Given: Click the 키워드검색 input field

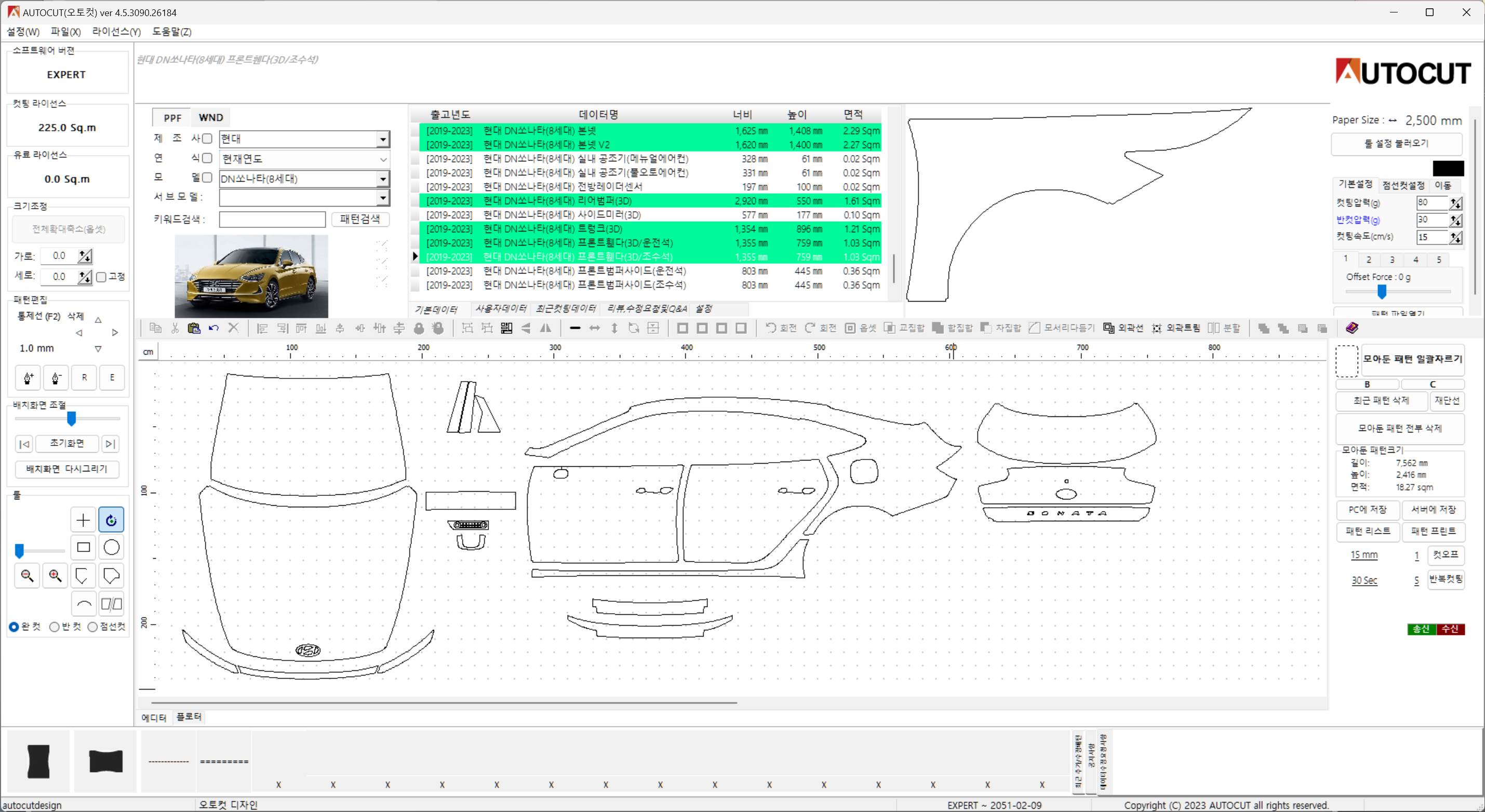Looking at the screenshot, I should [x=272, y=220].
